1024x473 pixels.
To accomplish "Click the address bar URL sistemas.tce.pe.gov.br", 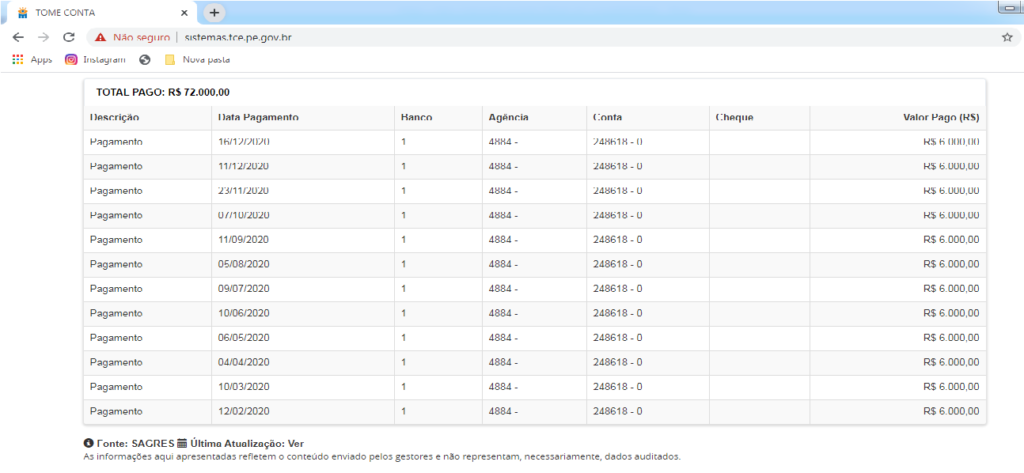I will tap(238, 37).
